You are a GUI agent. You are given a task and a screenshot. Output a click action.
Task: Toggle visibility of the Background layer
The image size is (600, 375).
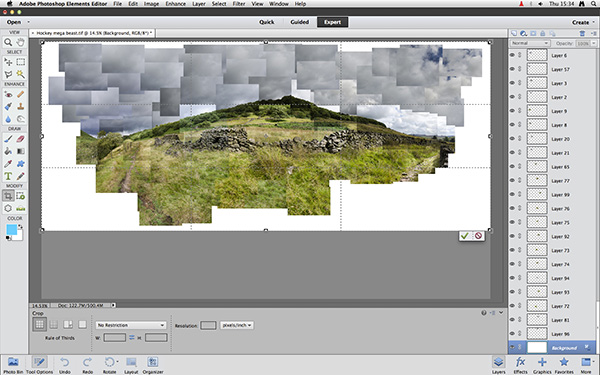coord(512,347)
